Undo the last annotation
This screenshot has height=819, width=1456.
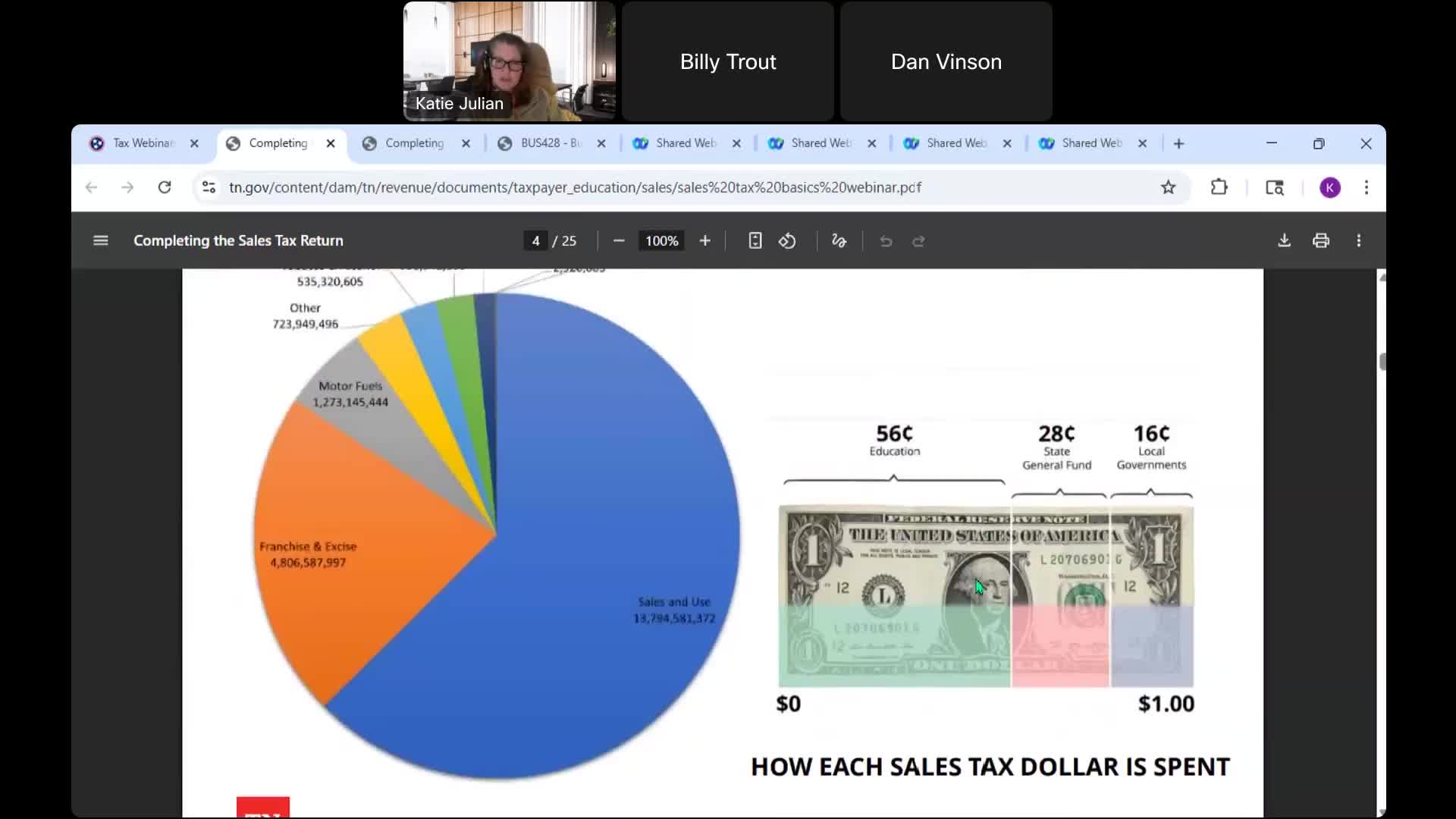[886, 241]
